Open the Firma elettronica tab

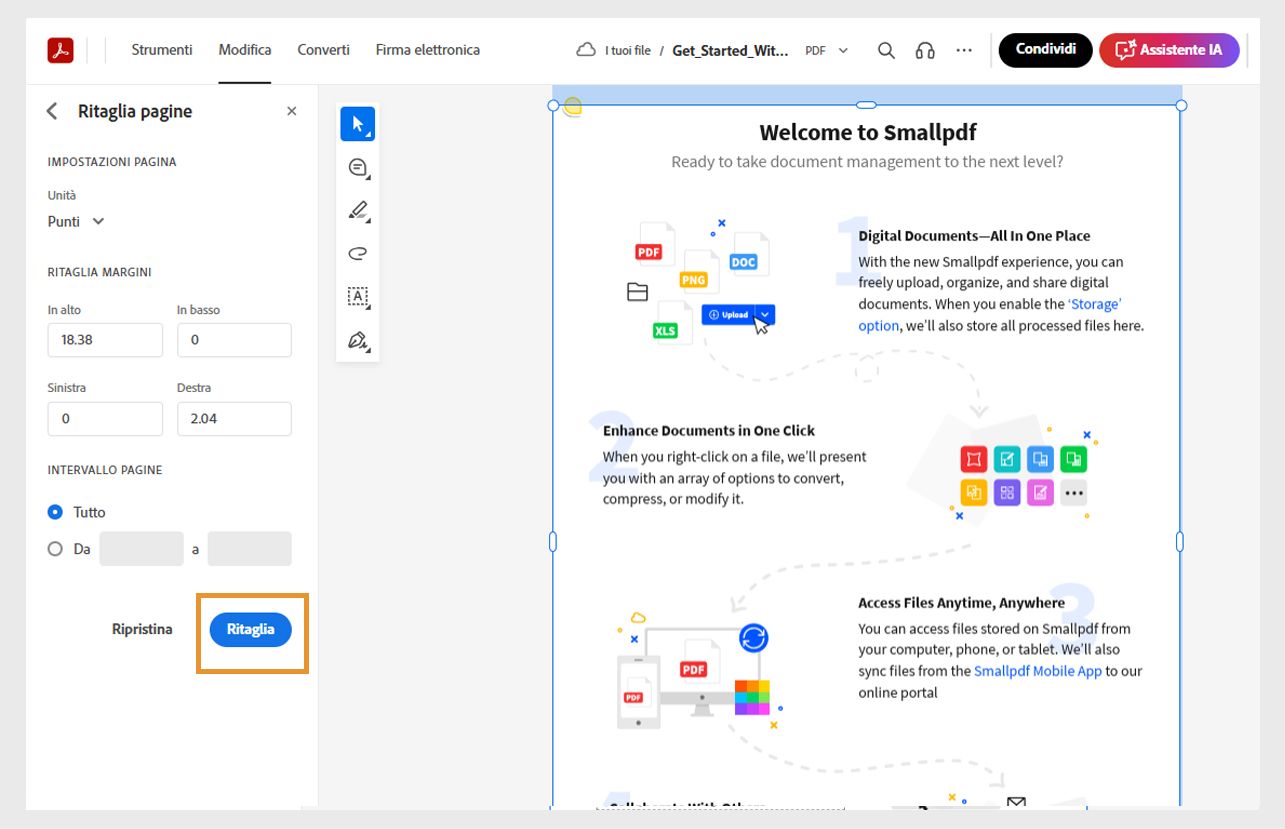click(x=428, y=50)
